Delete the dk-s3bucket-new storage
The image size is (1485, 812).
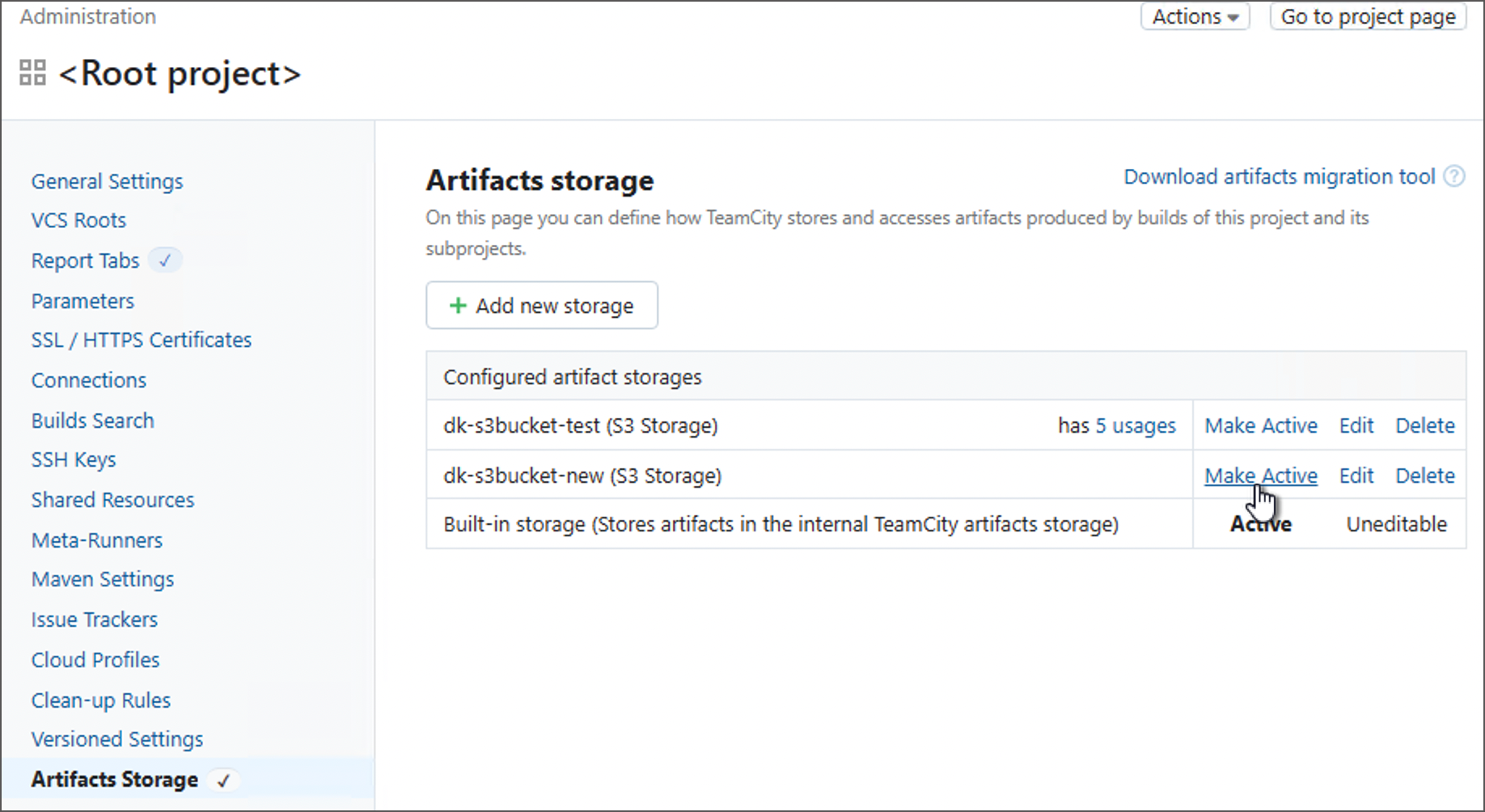click(1424, 476)
